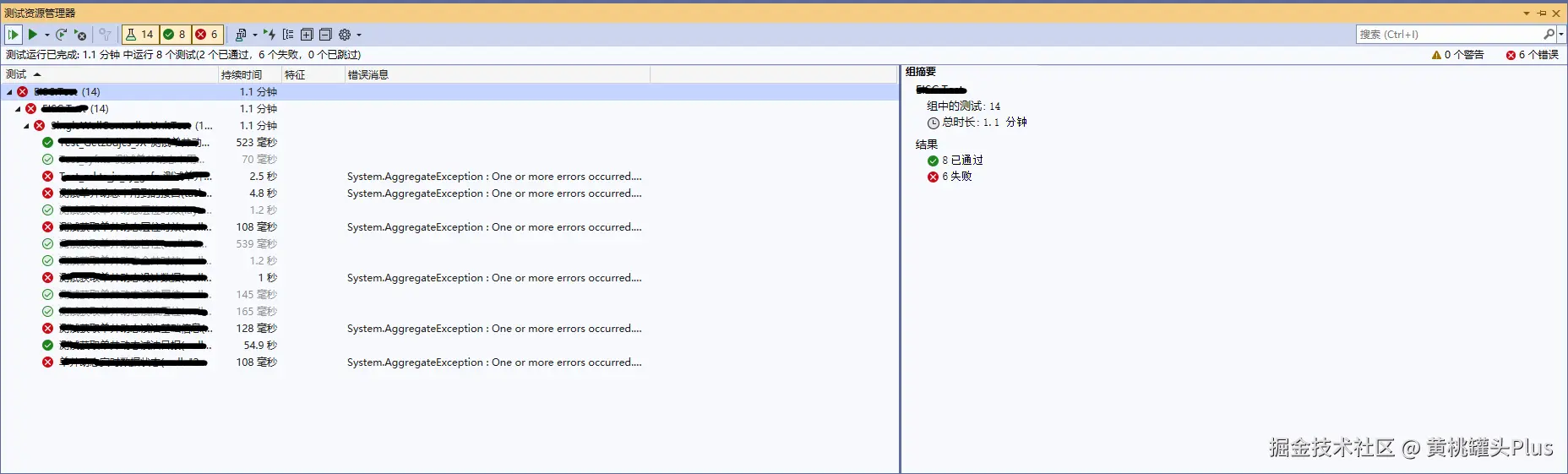
Task: Sort by the 测试 column header
Action: tap(109, 74)
